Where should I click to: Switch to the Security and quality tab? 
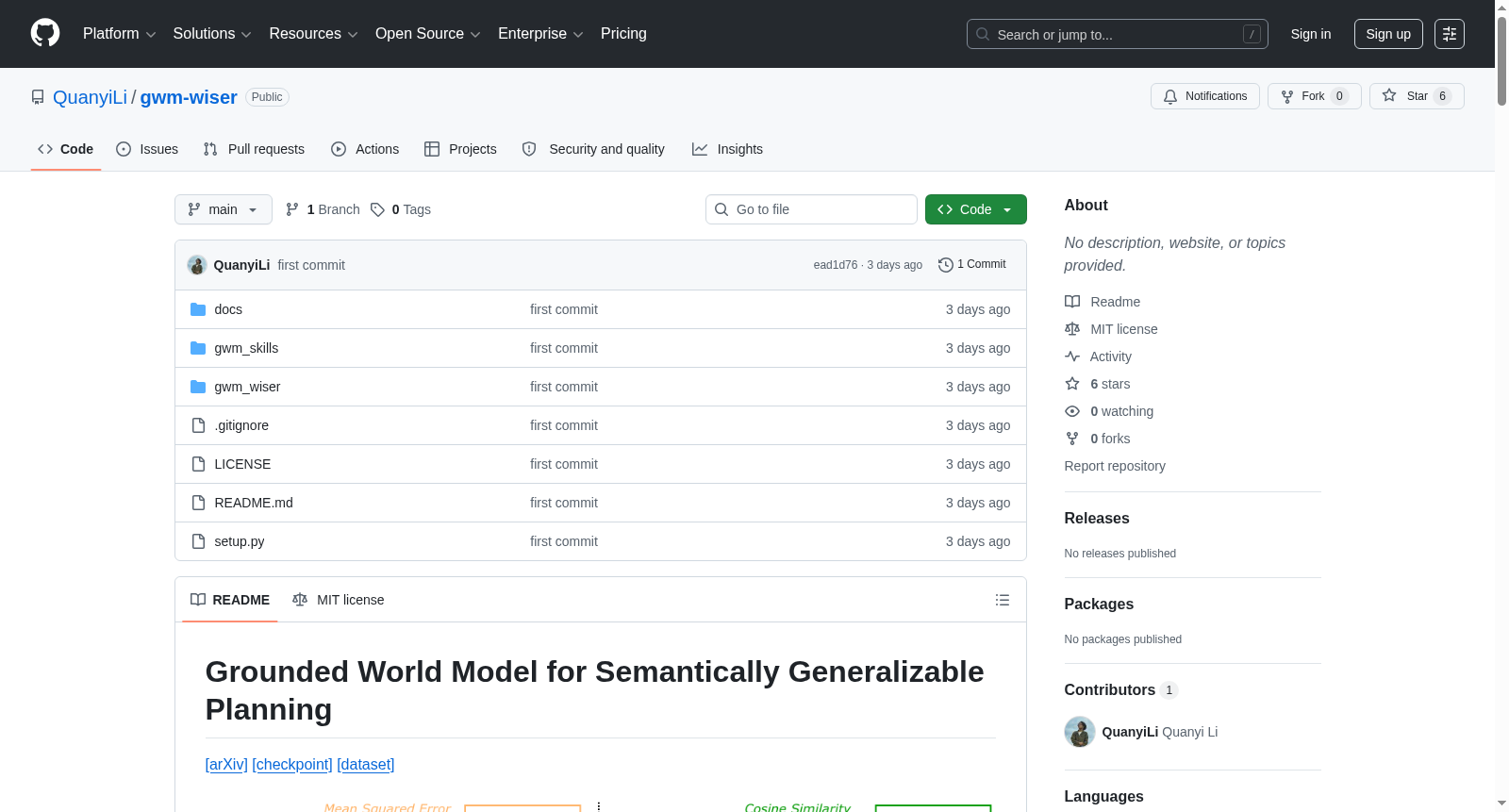pos(593,149)
